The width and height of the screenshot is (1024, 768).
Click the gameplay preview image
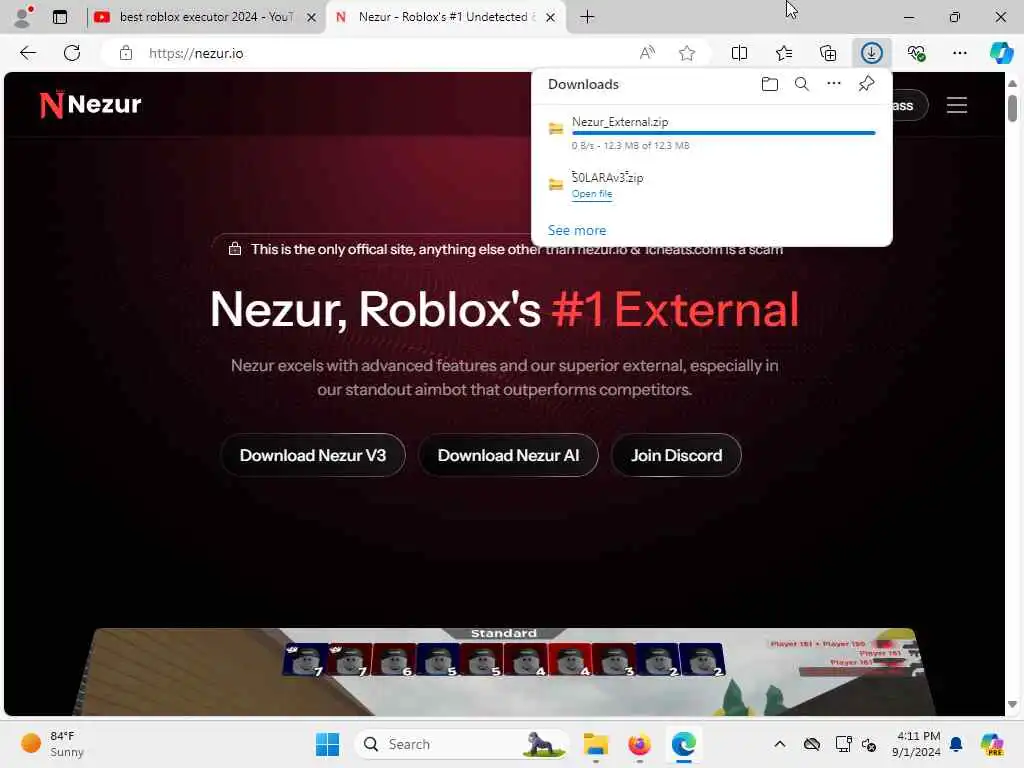pyautogui.click(x=504, y=671)
